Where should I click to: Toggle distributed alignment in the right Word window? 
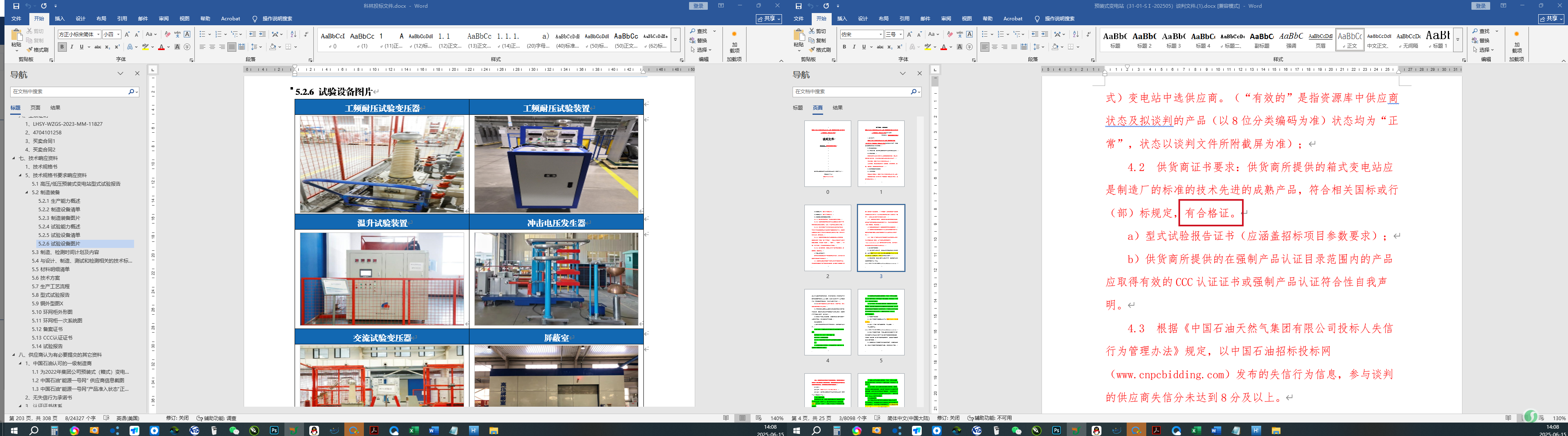[x=1024, y=47]
